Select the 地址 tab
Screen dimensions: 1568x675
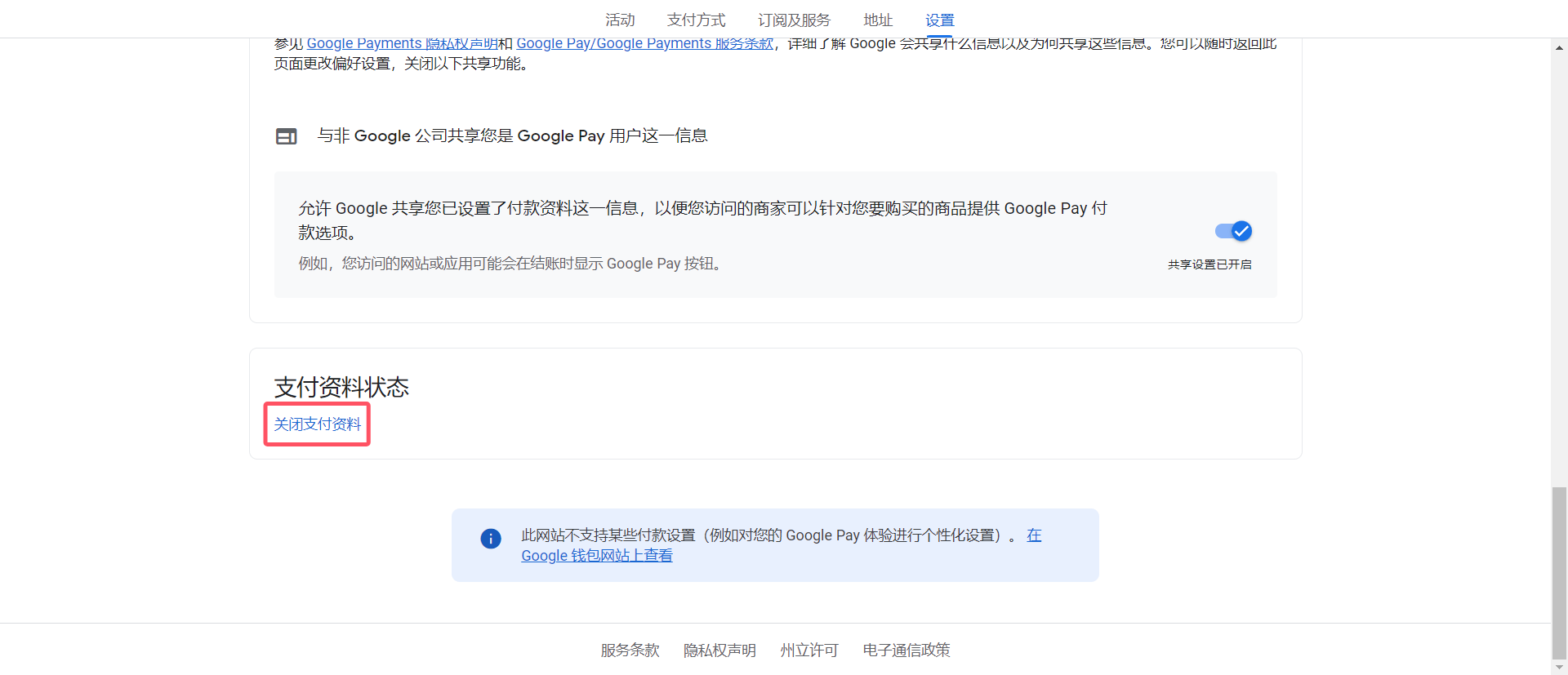click(878, 20)
